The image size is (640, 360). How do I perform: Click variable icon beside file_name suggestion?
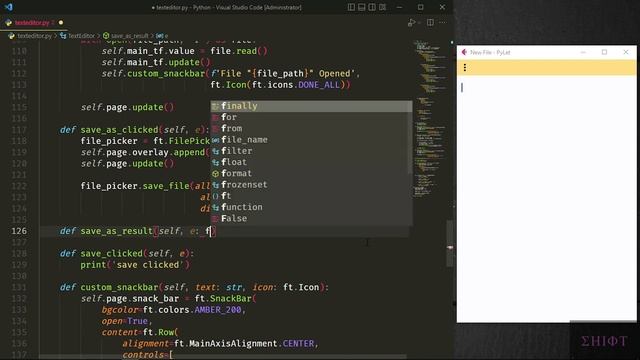tap(216, 140)
